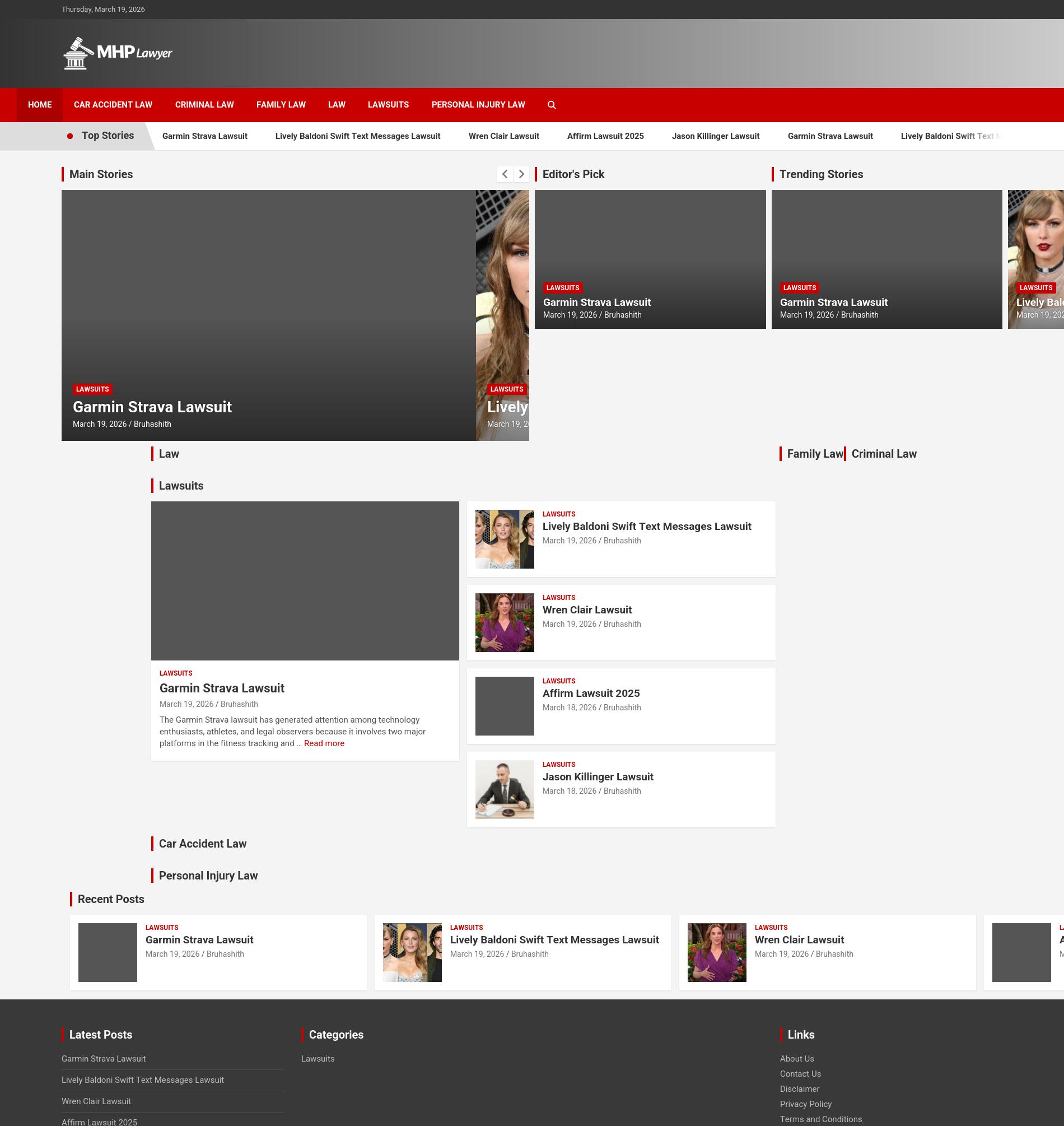The height and width of the screenshot is (1126, 1064).
Task: Go to Personal Injury Law menu
Action: (x=478, y=105)
